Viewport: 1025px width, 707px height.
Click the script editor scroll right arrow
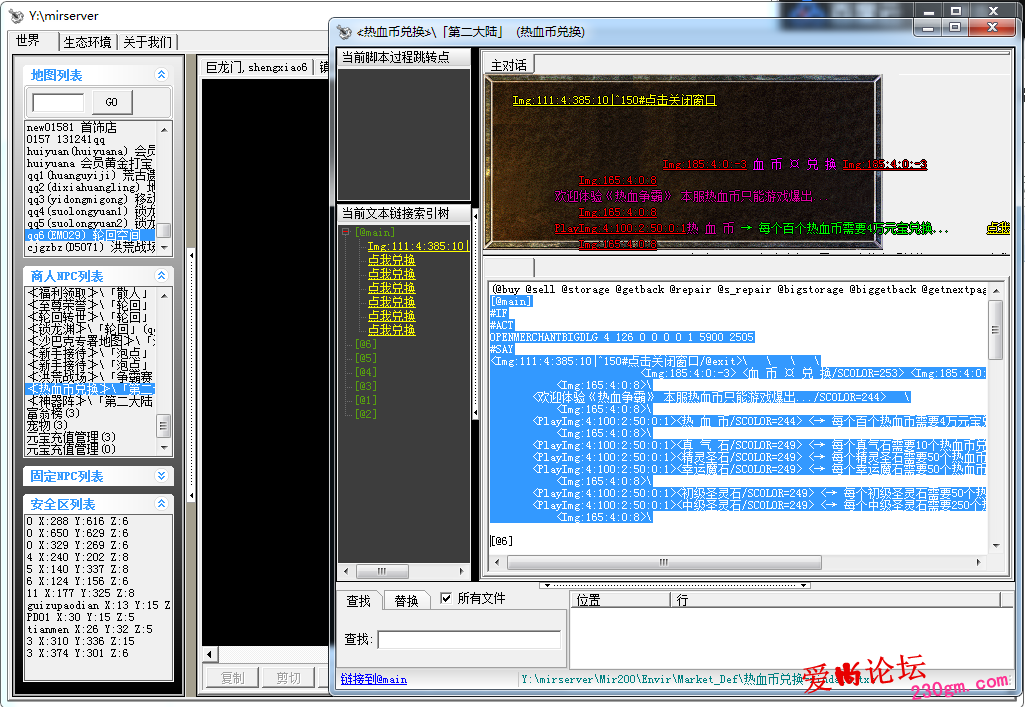pyautogui.click(x=979, y=562)
